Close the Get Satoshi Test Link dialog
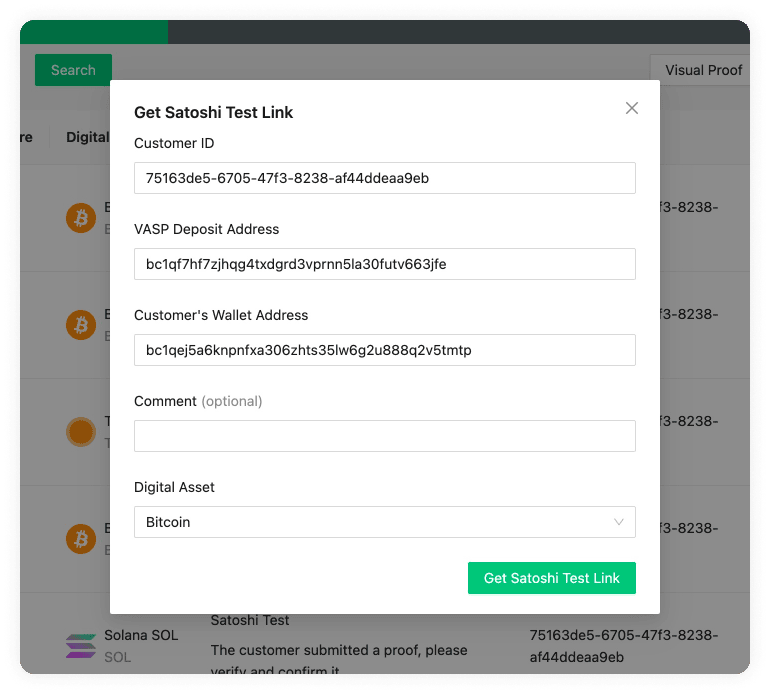 631,108
